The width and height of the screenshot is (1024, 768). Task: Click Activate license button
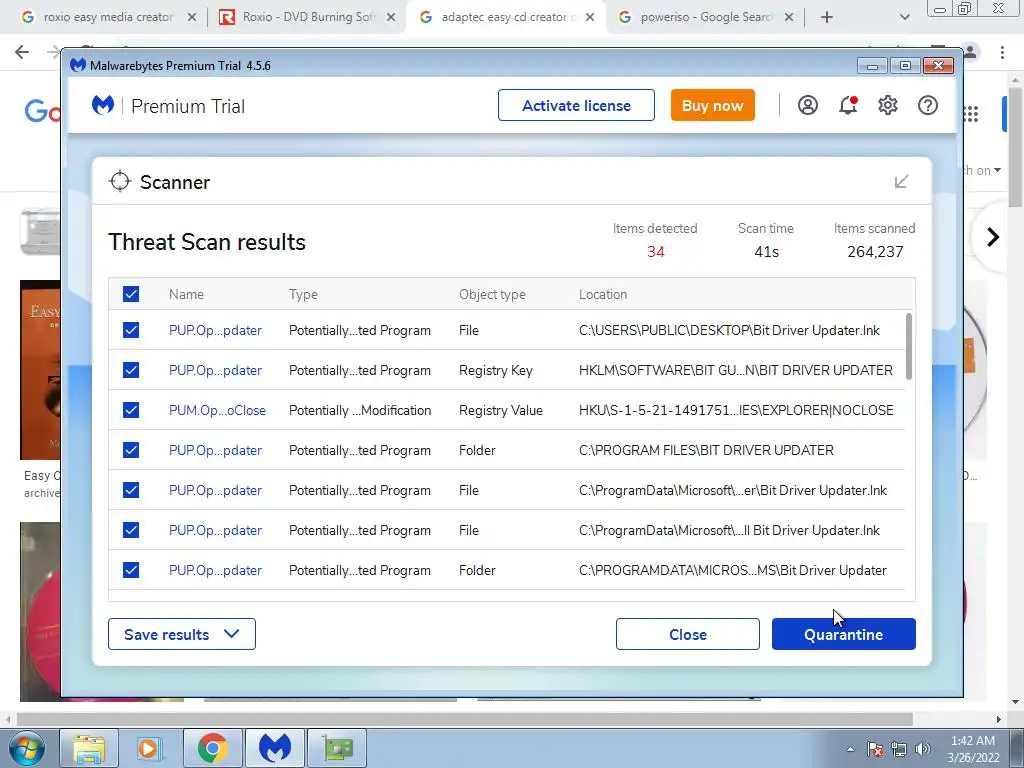[576, 105]
